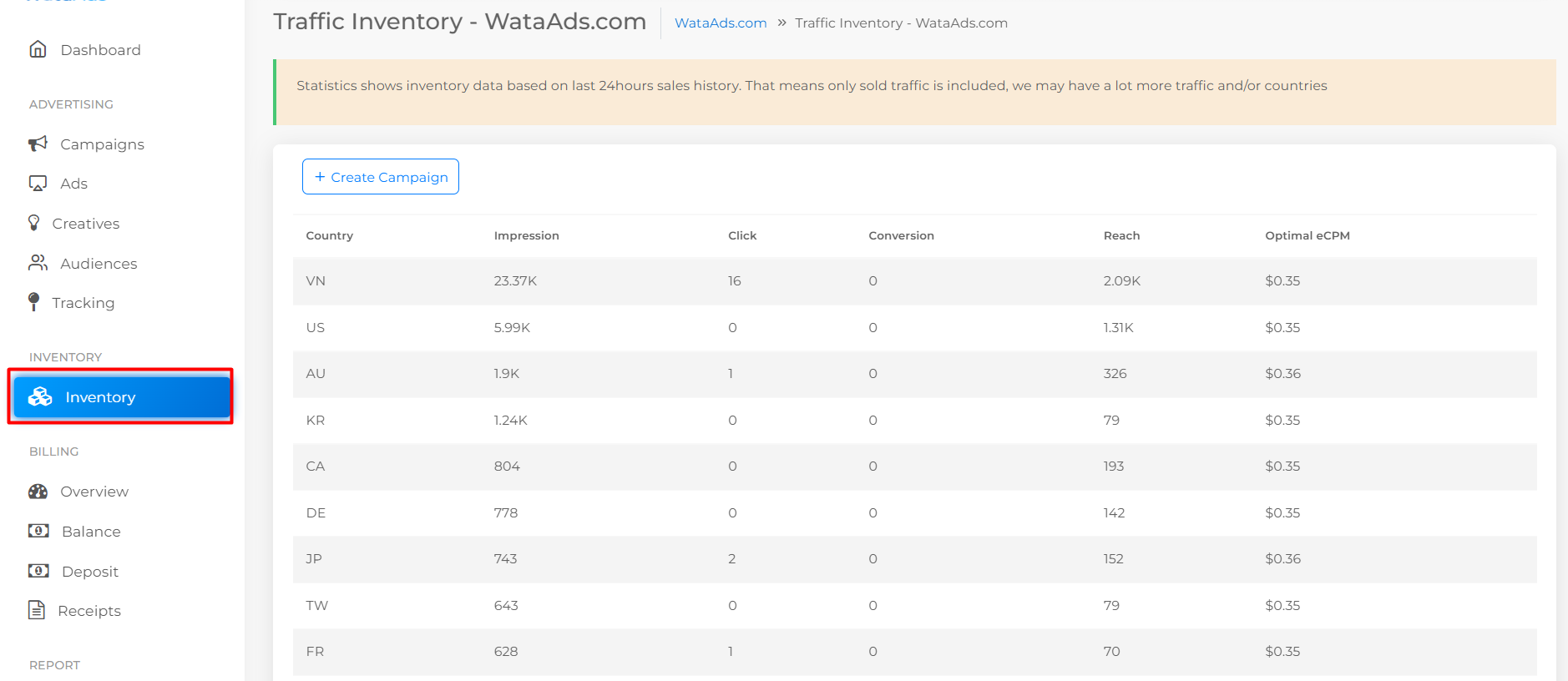Open the Receipts page
This screenshot has width=1568, height=681.
[x=89, y=611]
